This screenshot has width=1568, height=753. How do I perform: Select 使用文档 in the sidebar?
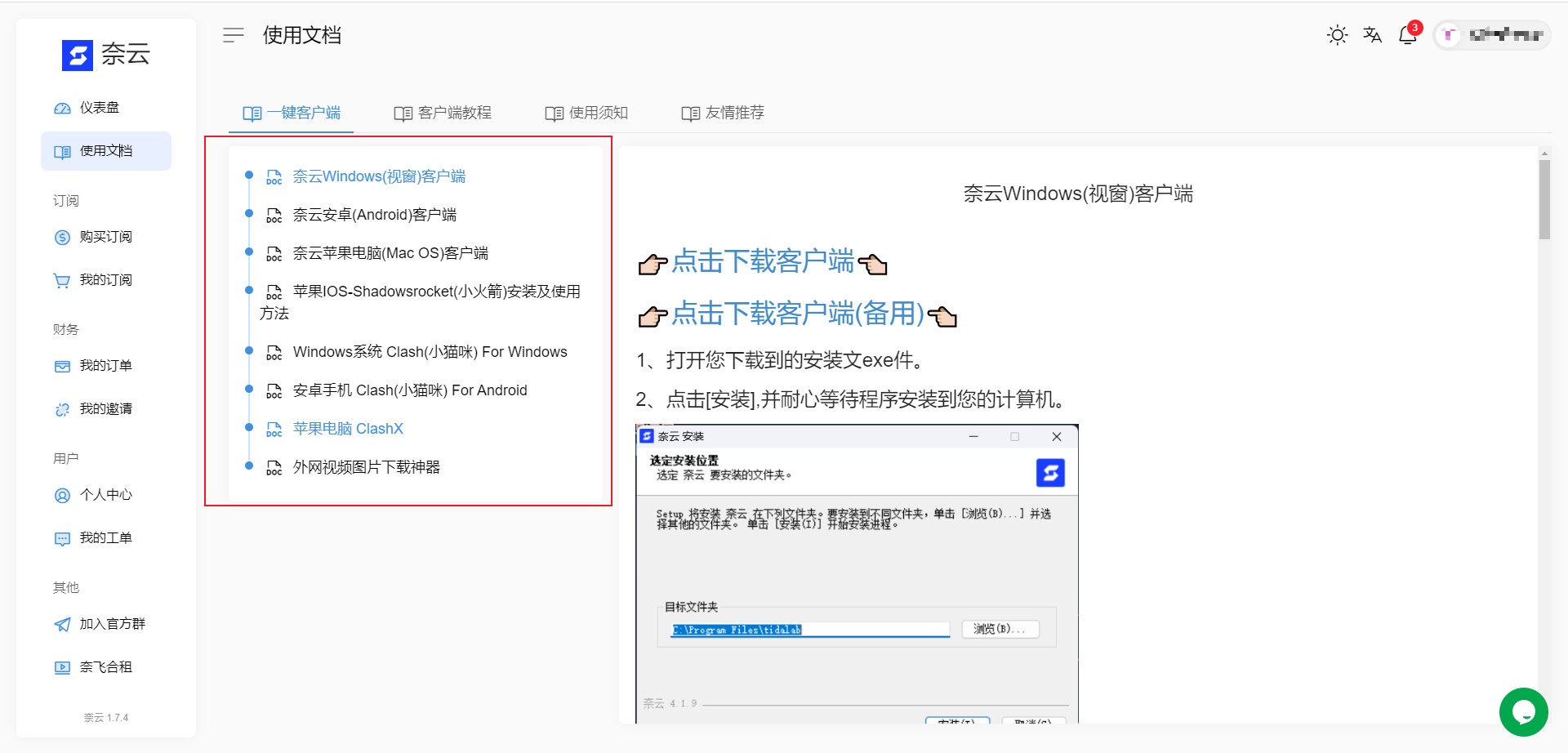106,151
